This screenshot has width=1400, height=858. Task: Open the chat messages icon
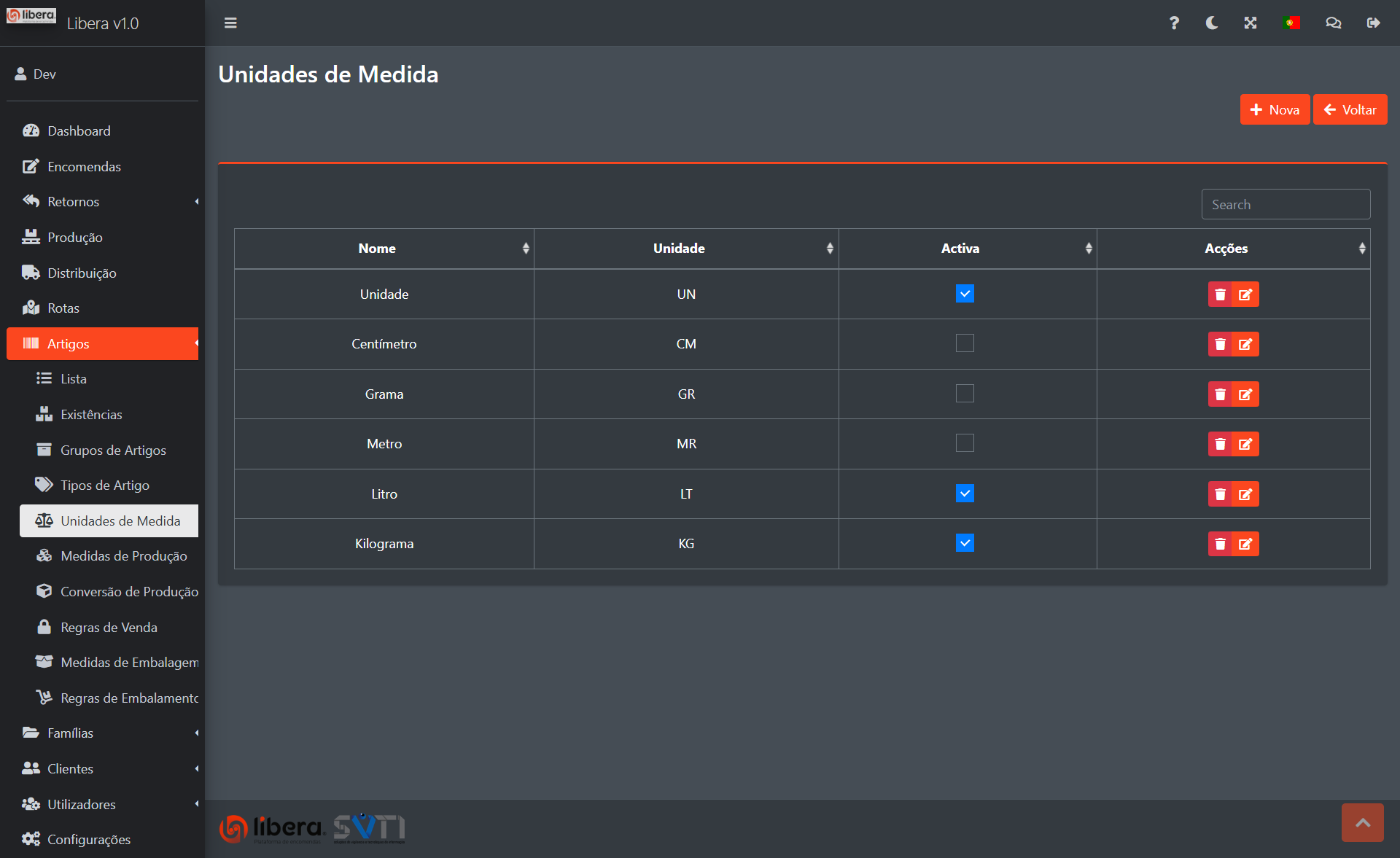pos(1333,23)
